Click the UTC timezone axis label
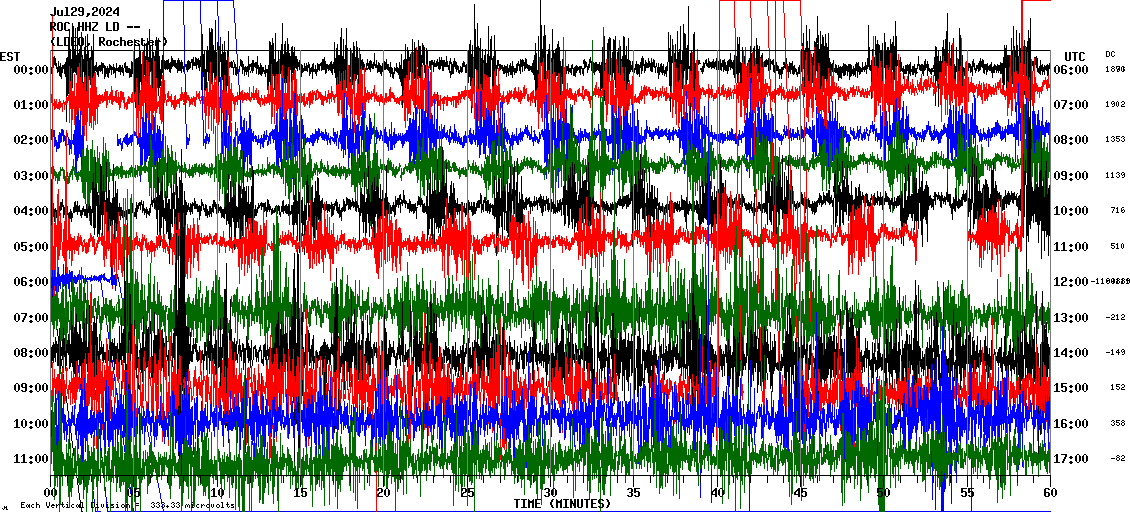 tap(1075, 56)
